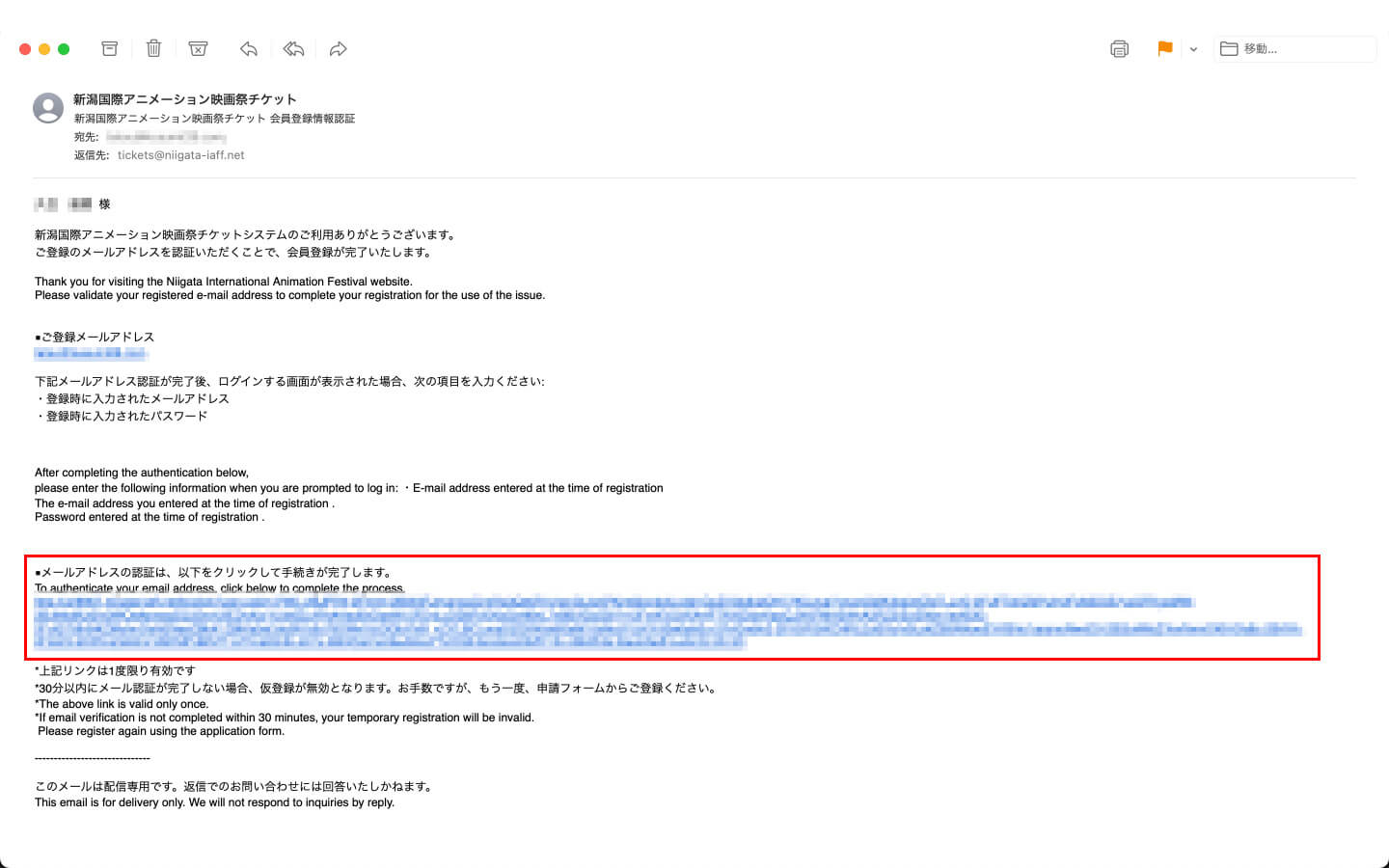The height and width of the screenshot is (868, 1389).
Task: Enter full screen with the green button
Action: [64, 49]
